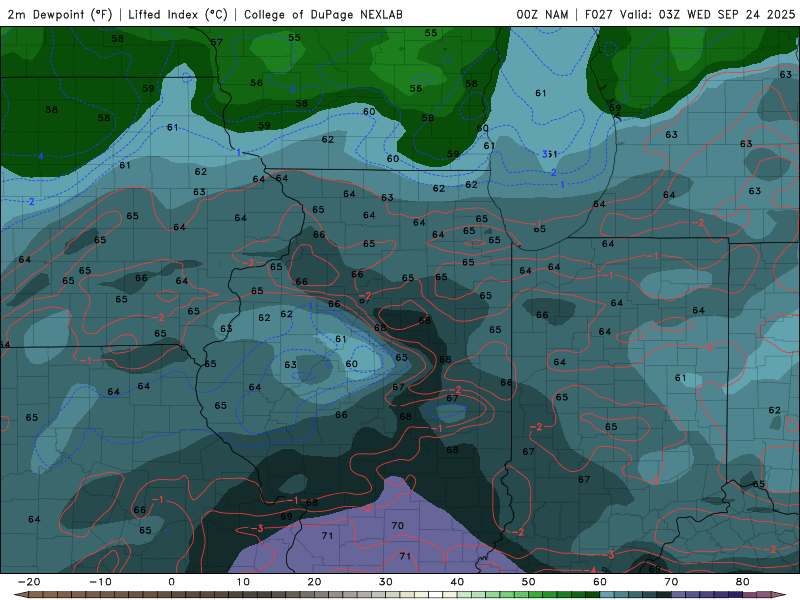
Task: Click the brown color swatch above the -20 scale label
Action: (x=35, y=595)
